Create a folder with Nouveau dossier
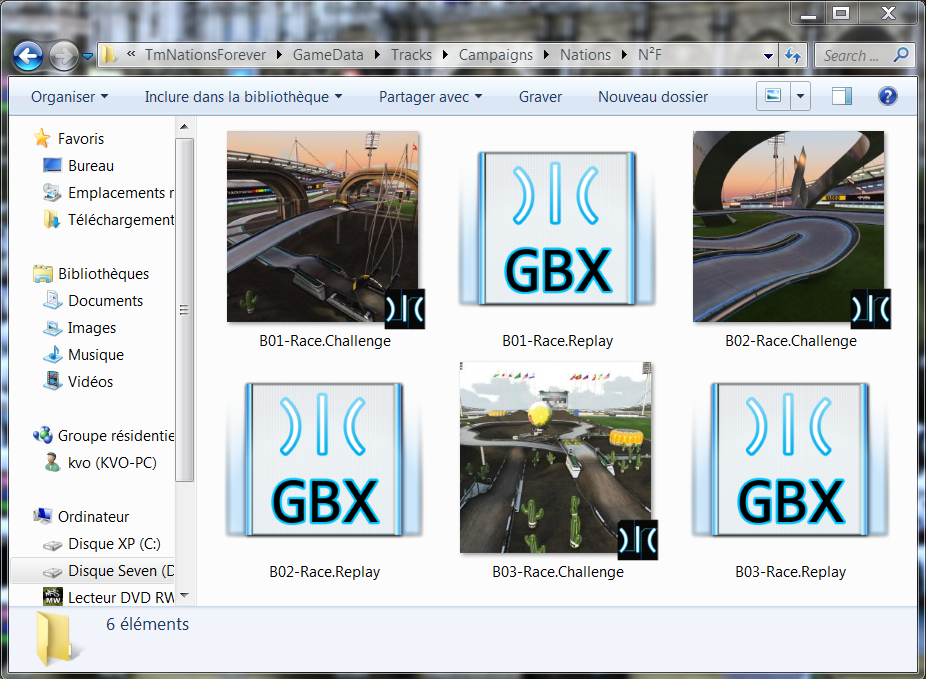Screen dimensions: 926x679 653,97
